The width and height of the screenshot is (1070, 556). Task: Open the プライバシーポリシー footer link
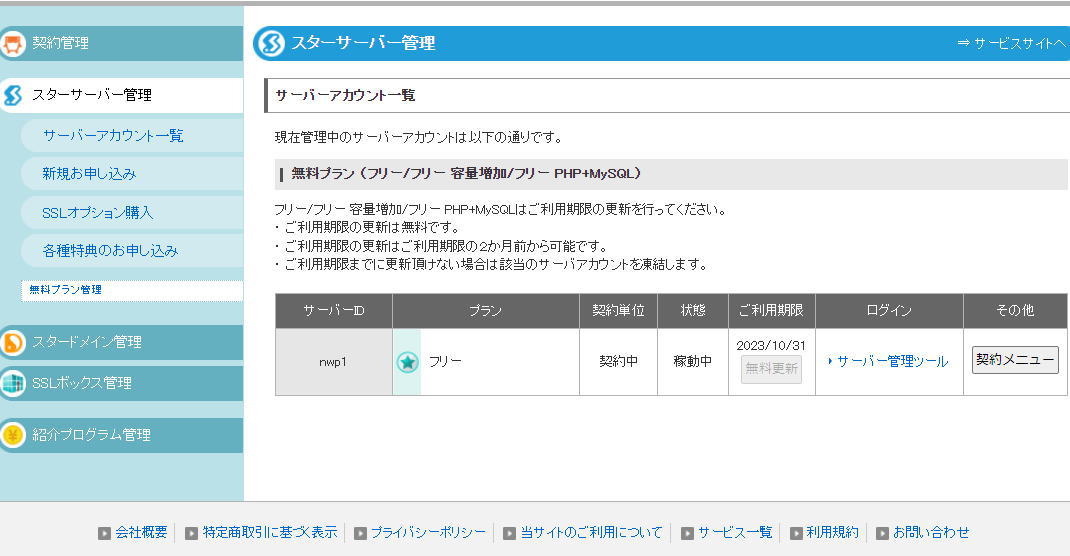[427, 533]
